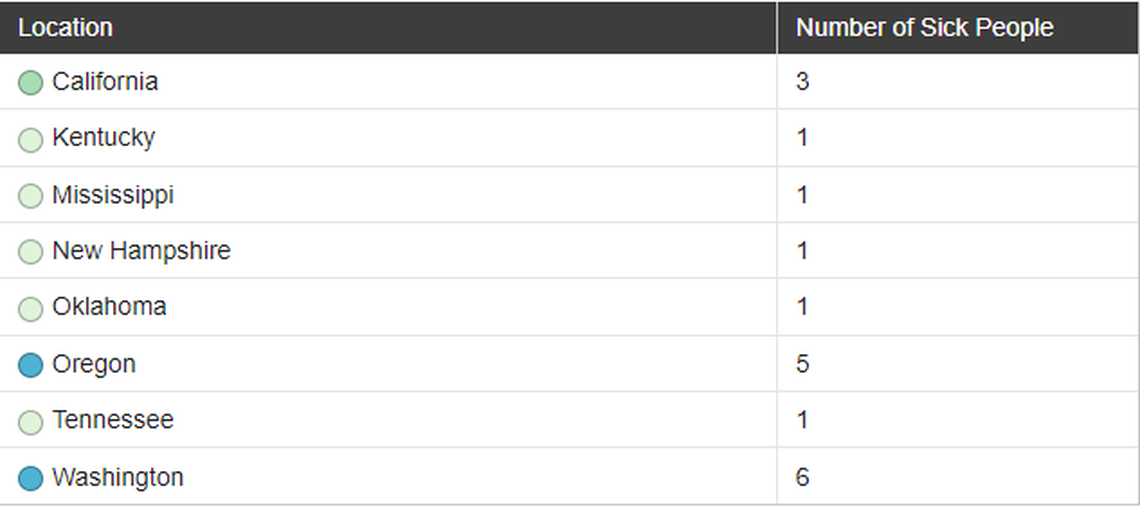The height and width of the screenshot is (511, 1140).
Task: Click the Oklahoma color dot
Action: tap(31, 308)
